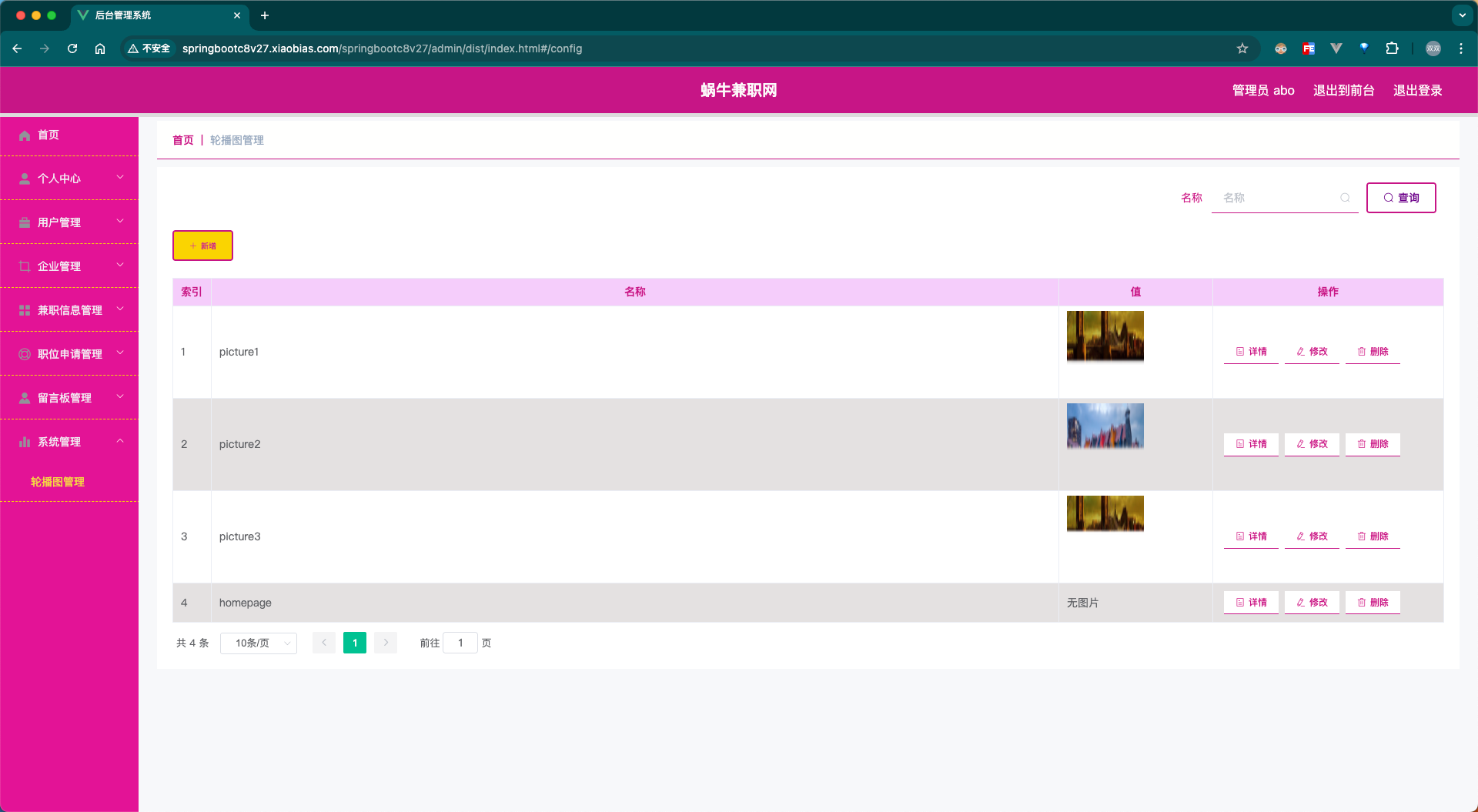The image size is (1478, 812).
Task: Click the grid icon beside 兼职信息管理
Action: coord(25,310)
